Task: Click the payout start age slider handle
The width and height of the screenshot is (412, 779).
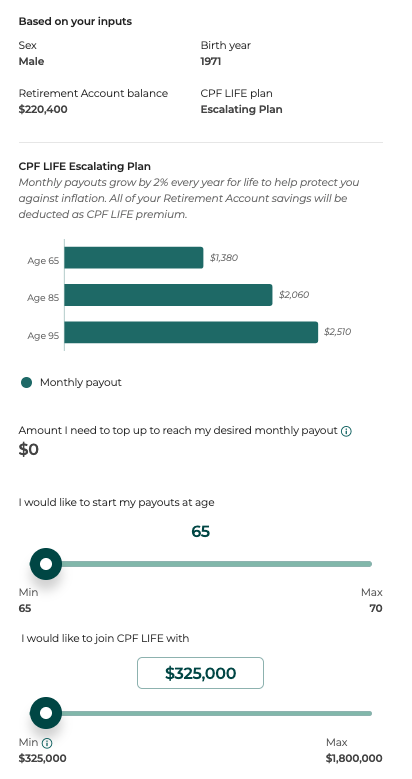Action: tap(46, 564)
